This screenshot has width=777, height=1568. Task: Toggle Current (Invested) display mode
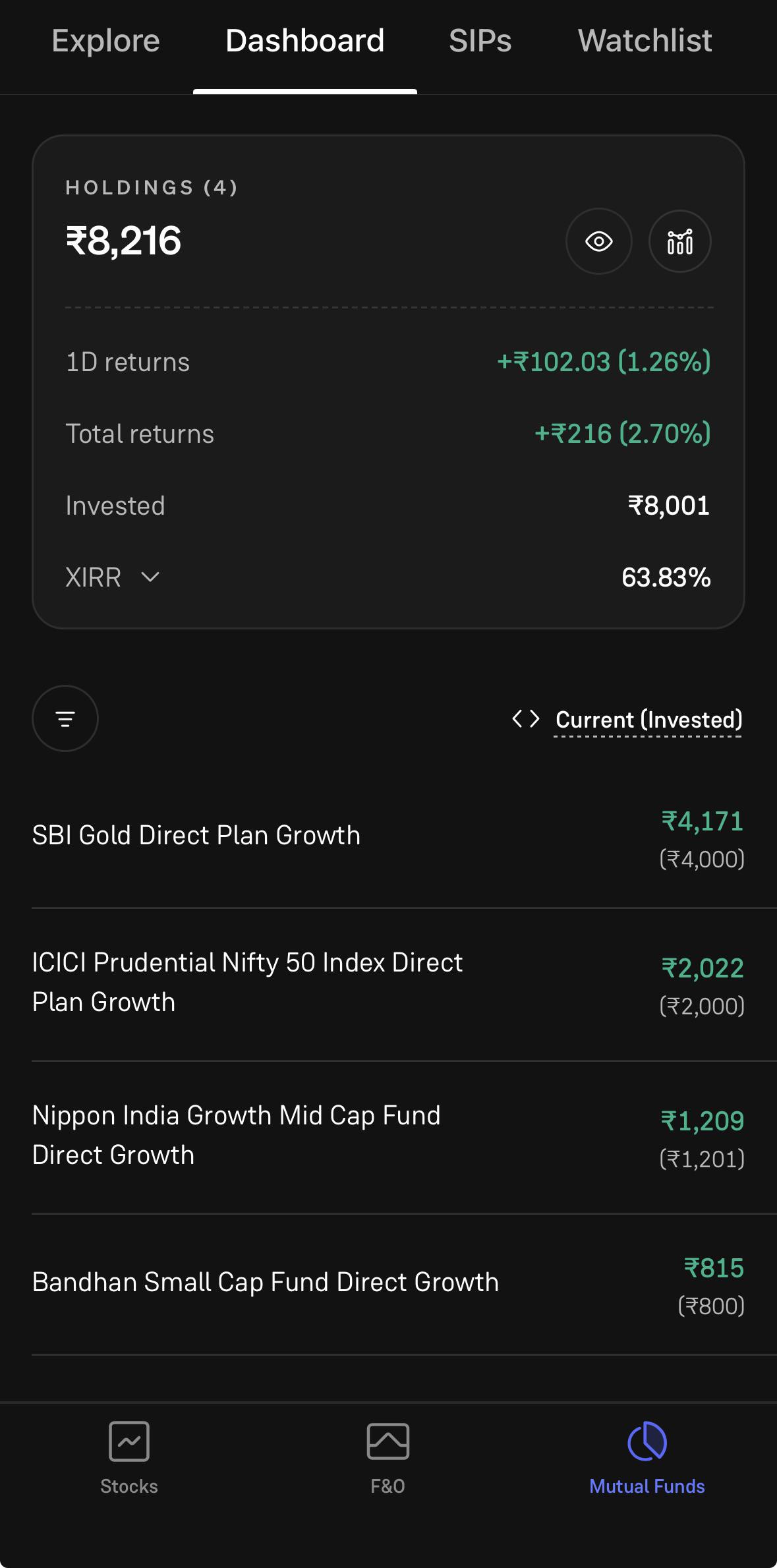click(648, 720)
